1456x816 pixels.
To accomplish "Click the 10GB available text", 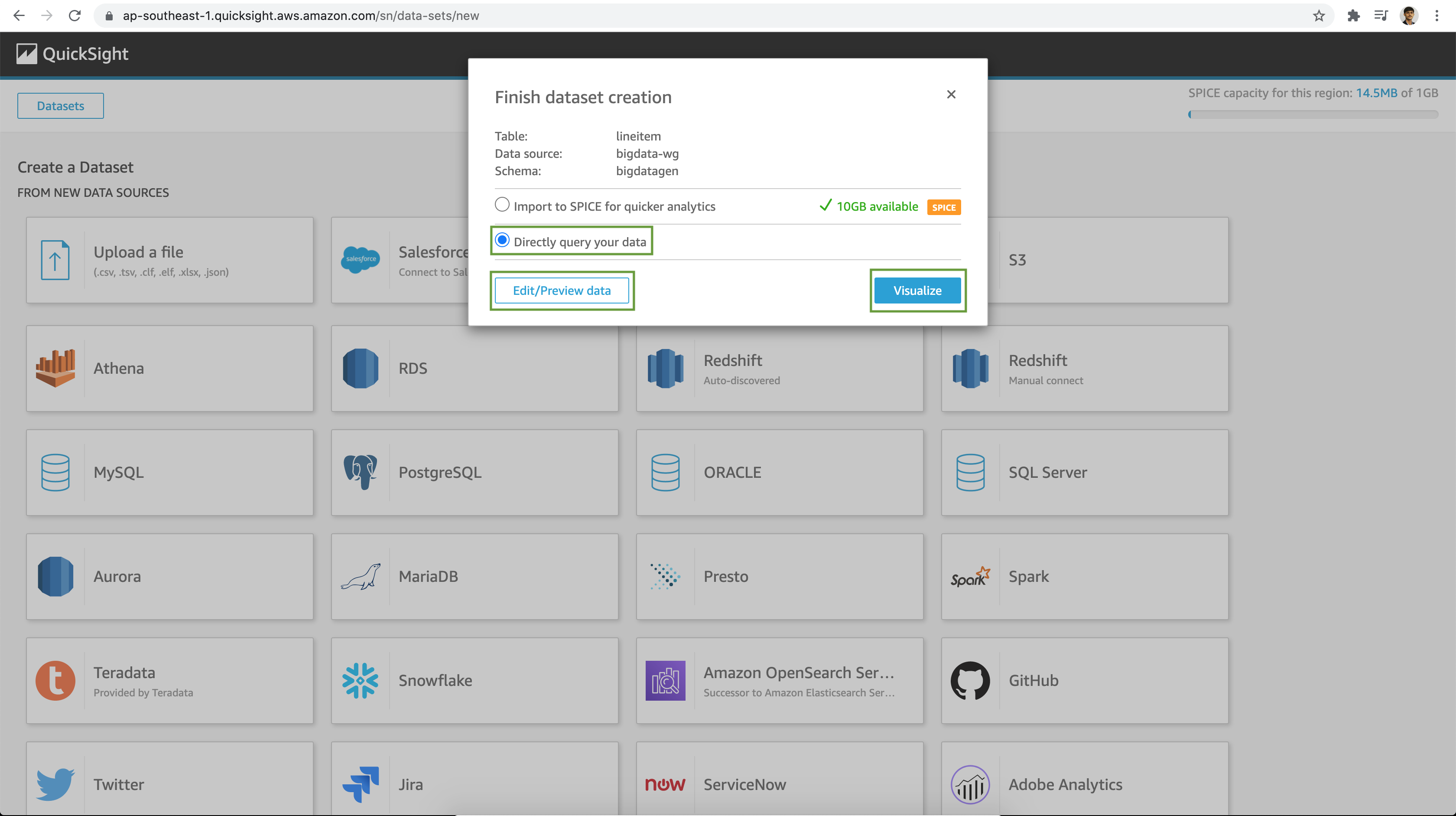I will (877, 206).
